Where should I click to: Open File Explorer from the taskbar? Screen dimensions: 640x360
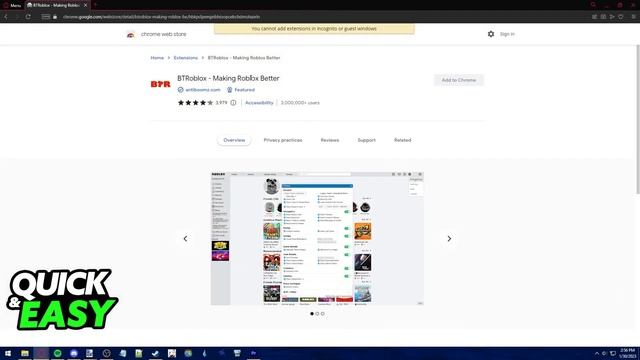[25, 353]
